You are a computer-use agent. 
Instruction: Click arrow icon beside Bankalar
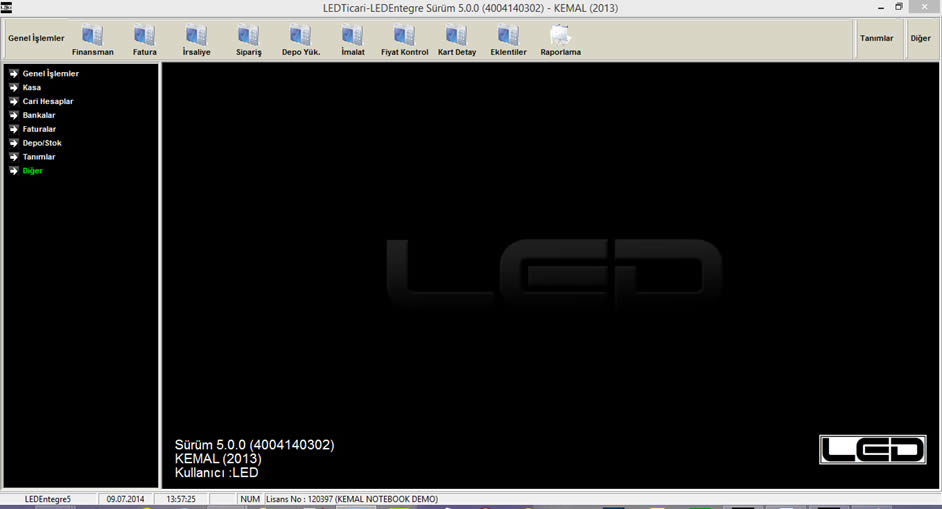pos(14,115)
